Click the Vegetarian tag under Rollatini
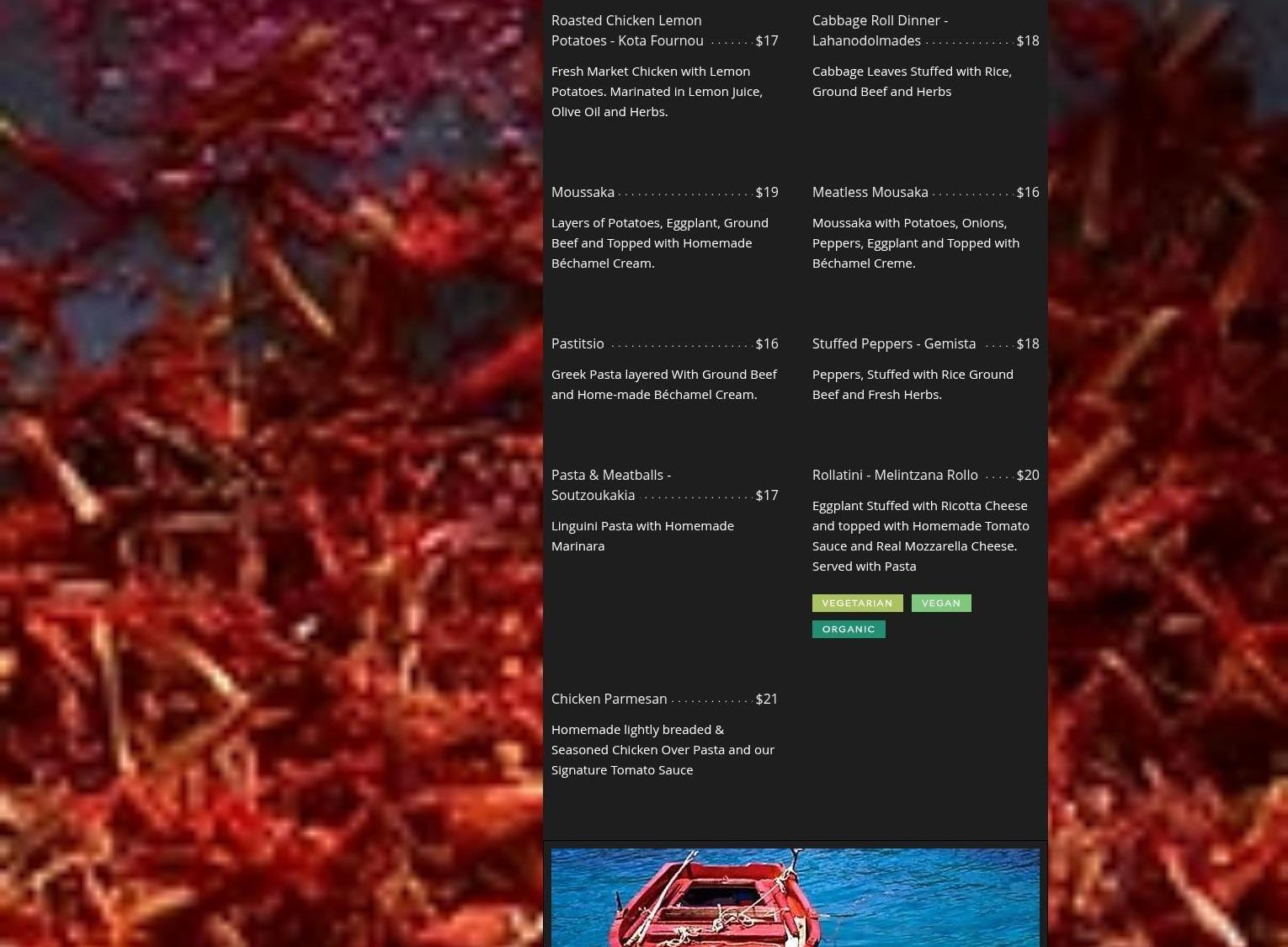 point(857,603)
